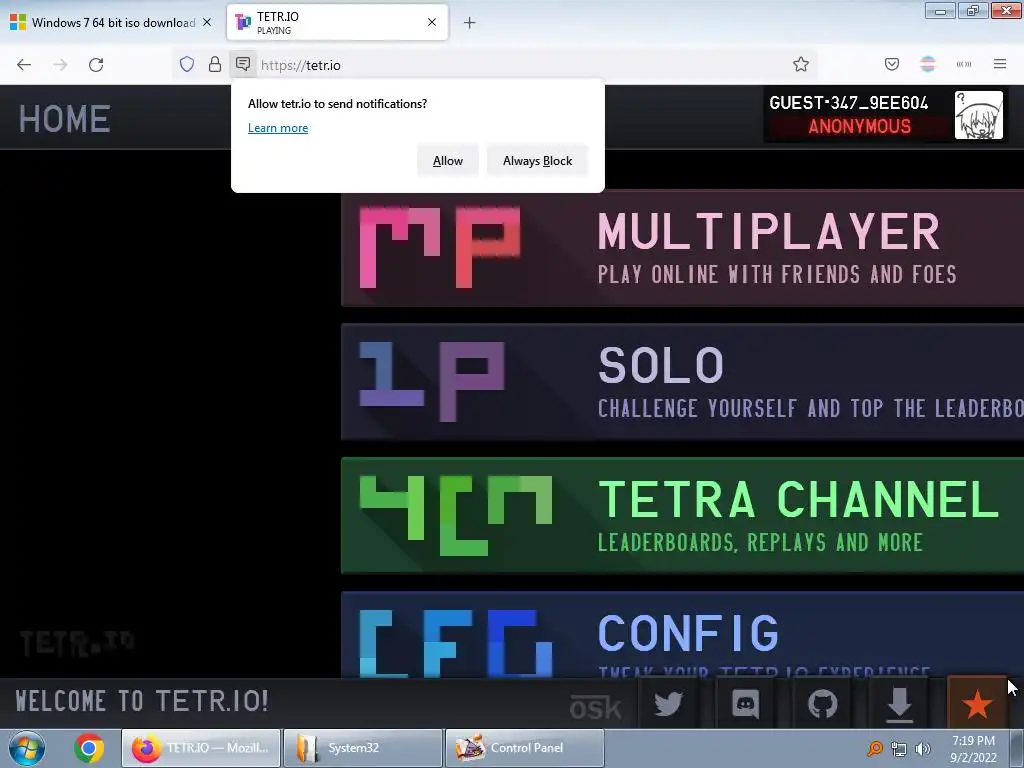
Task: Open the Learn more notifications link
Action: coord(278,128)
